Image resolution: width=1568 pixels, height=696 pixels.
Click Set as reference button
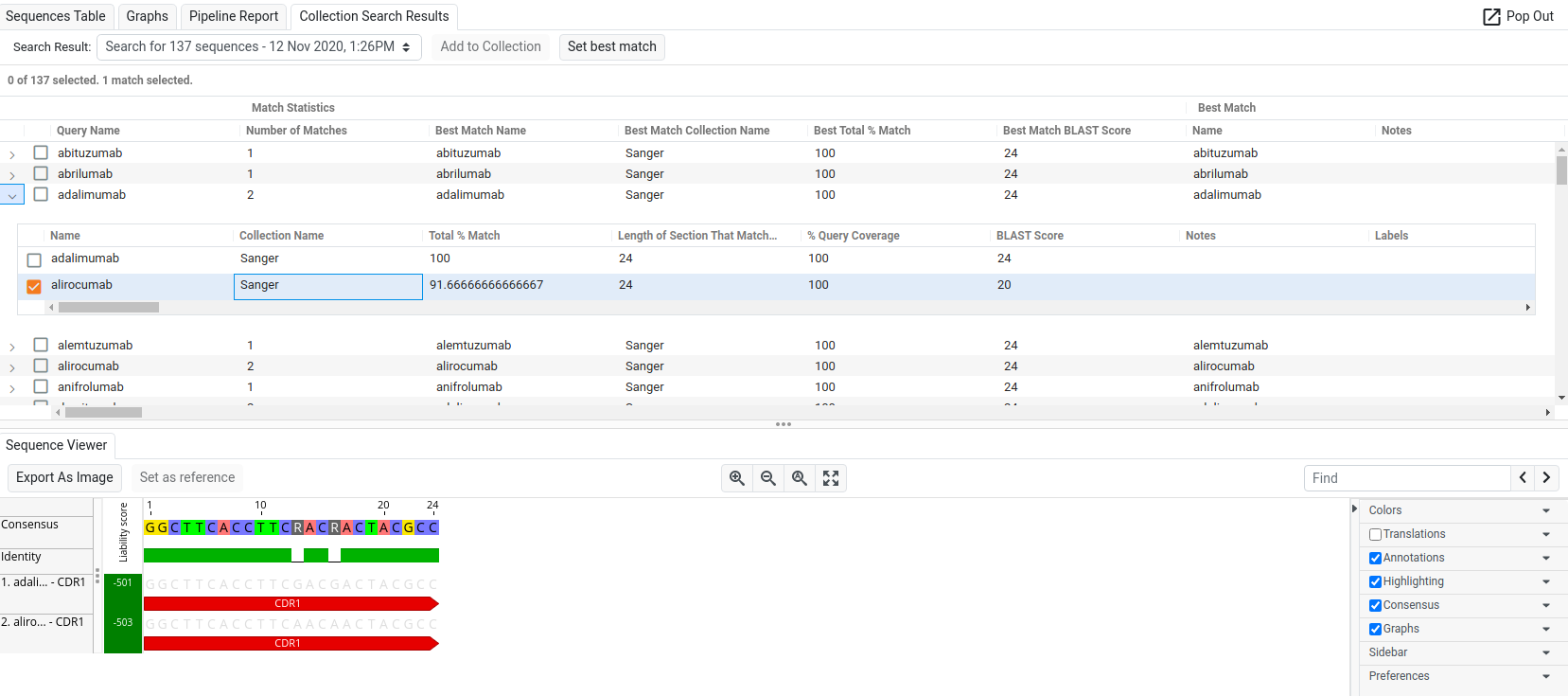187,477
